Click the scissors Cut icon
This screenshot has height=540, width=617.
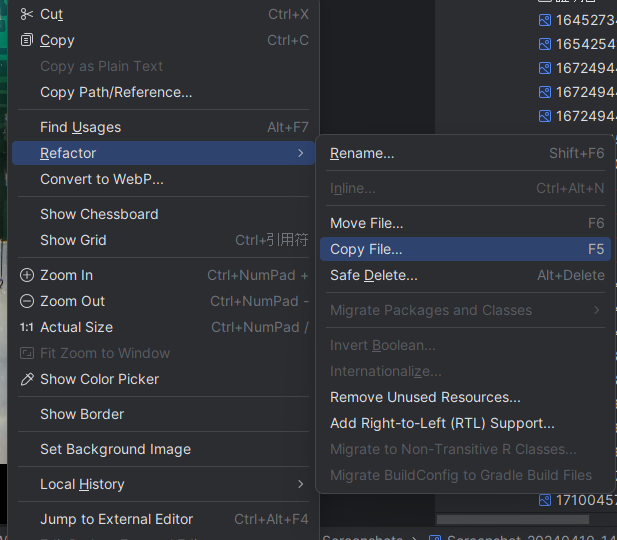(27, 14)
